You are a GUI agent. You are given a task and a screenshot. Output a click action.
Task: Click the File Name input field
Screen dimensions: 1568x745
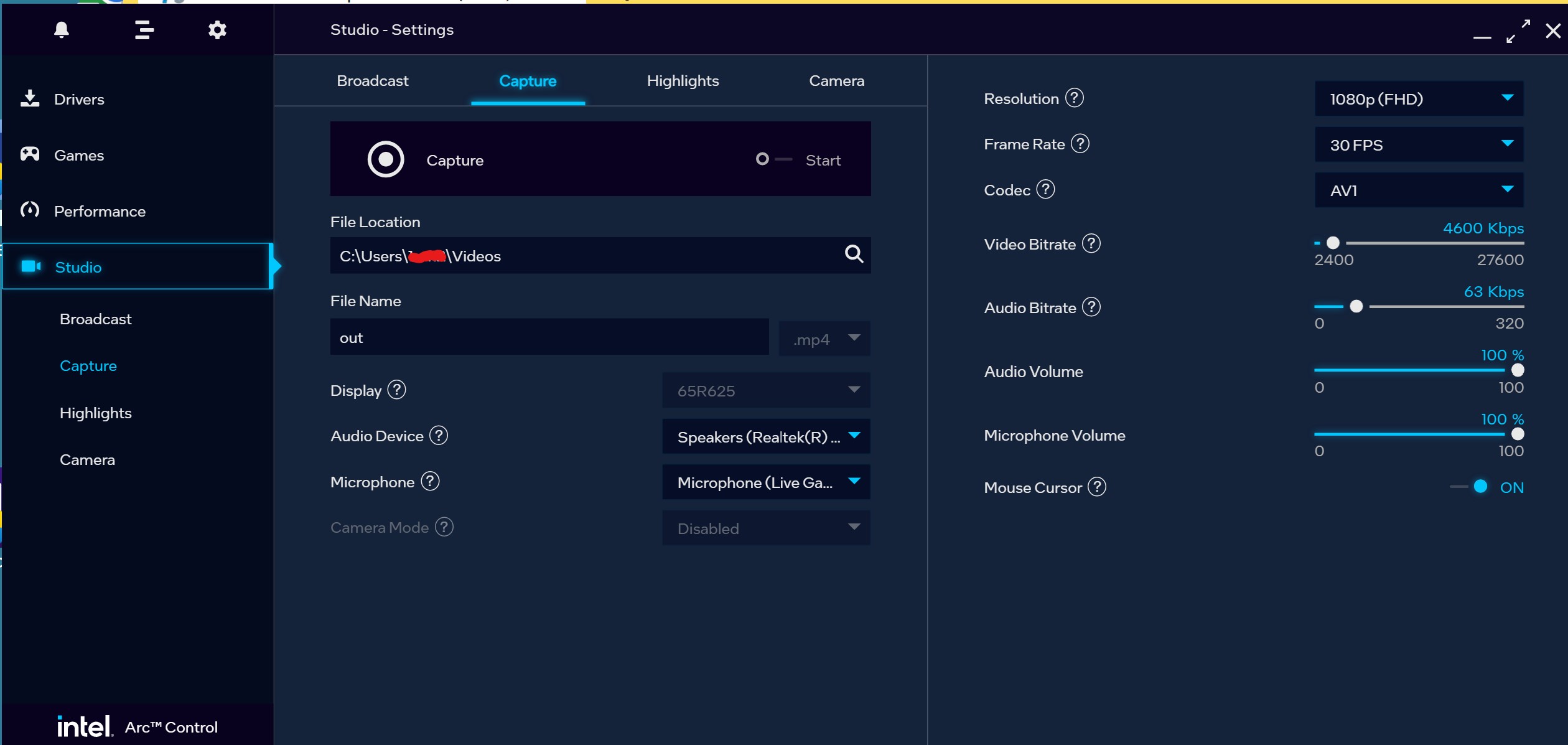pyautogui.click(x=549, y=338)
